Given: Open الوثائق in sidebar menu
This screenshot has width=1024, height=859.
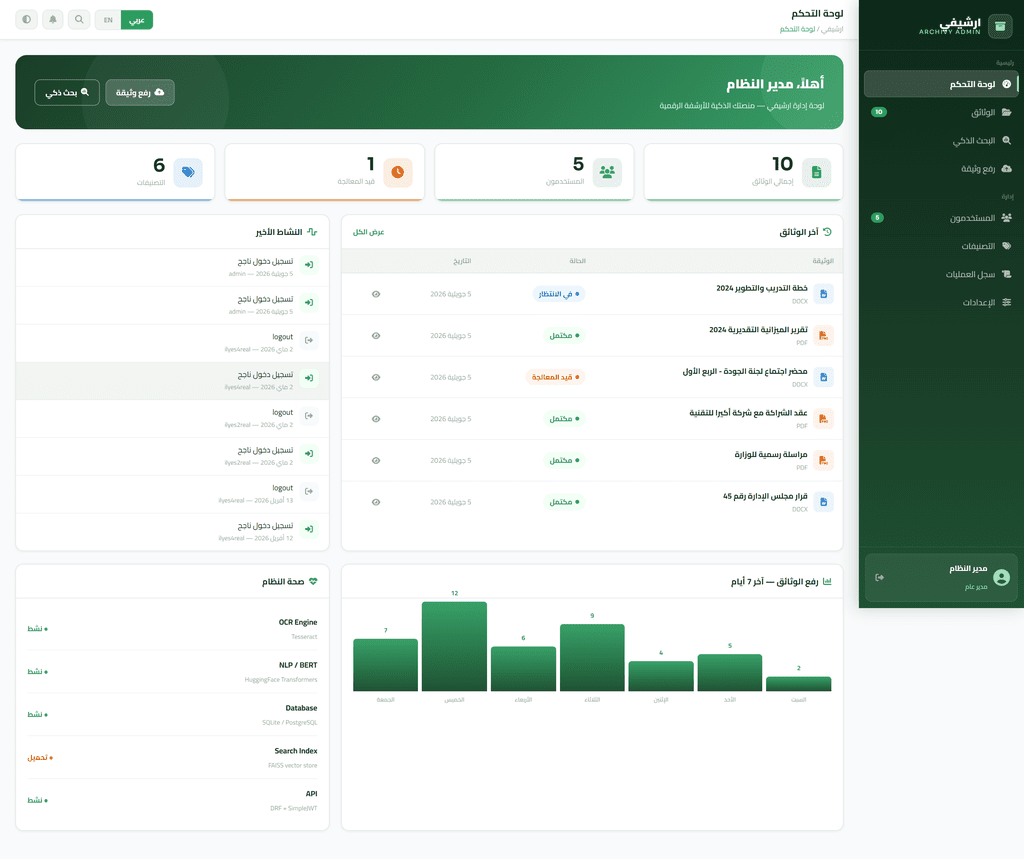Looking at the screenshot, I should pyautogui.click(x=940, y=112).
